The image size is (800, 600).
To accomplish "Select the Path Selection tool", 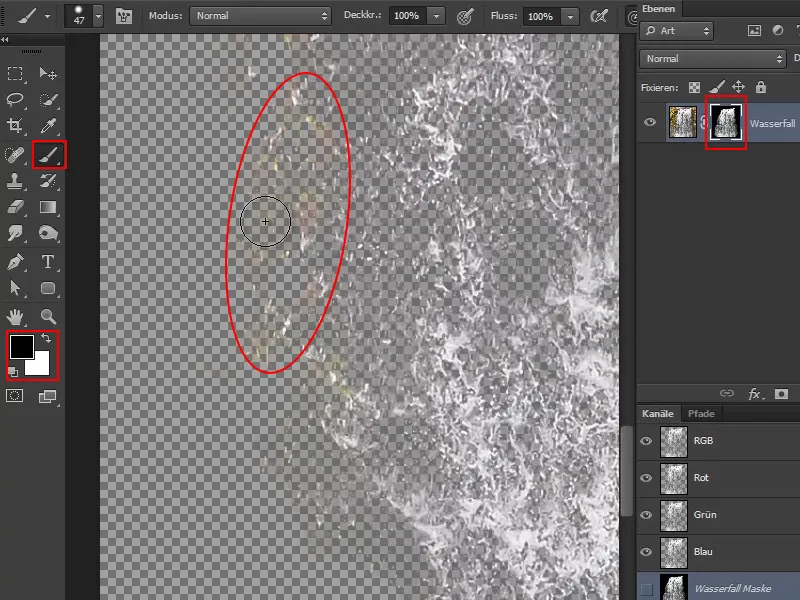I will coord(15,288).
